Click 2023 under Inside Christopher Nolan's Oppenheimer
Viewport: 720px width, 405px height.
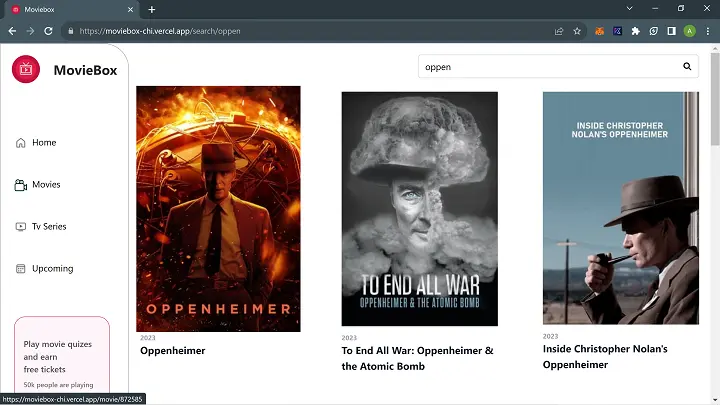tap(551, 336)
